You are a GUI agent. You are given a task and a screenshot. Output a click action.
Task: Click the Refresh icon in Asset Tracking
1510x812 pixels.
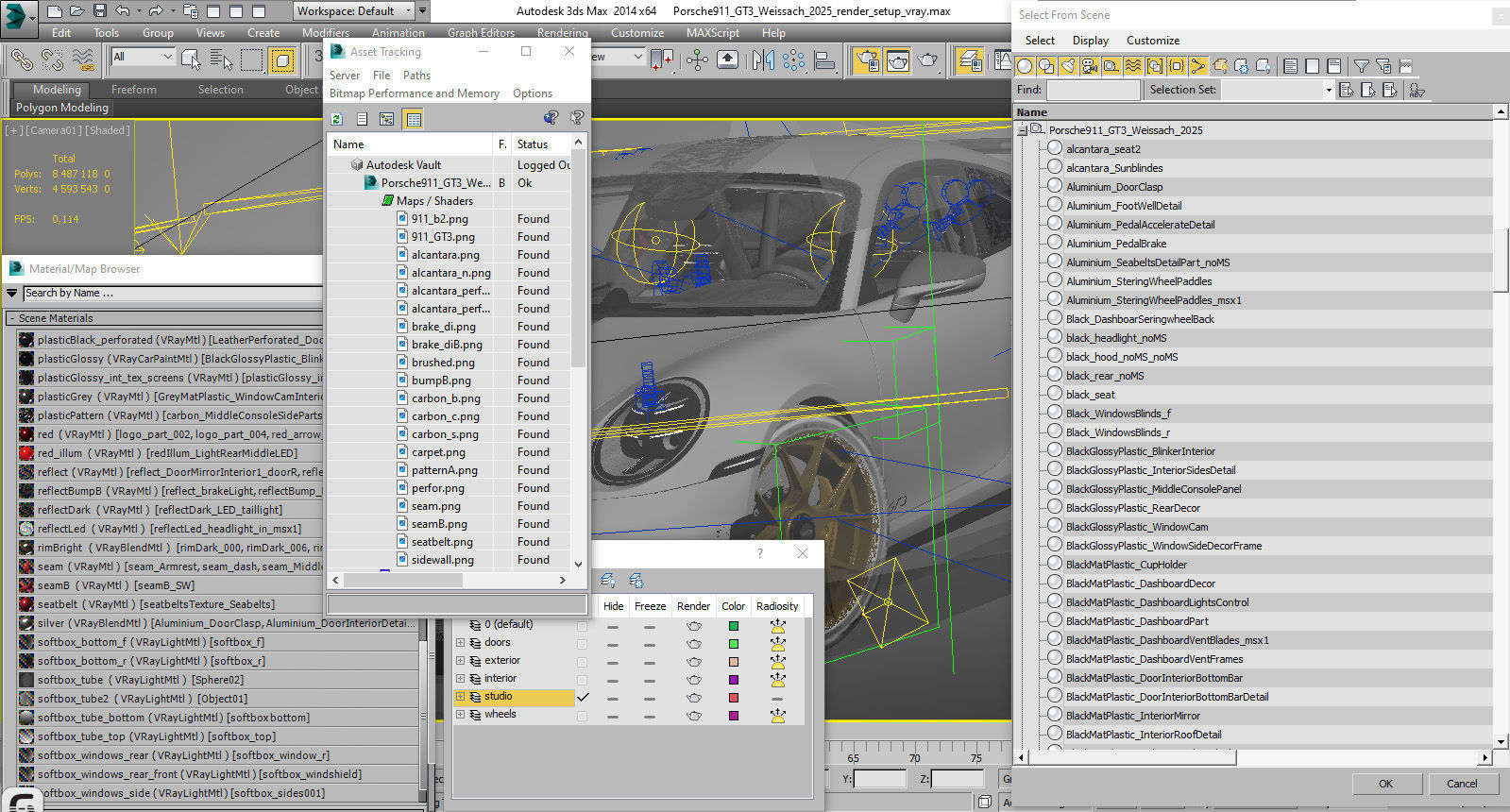click(337, 118)
